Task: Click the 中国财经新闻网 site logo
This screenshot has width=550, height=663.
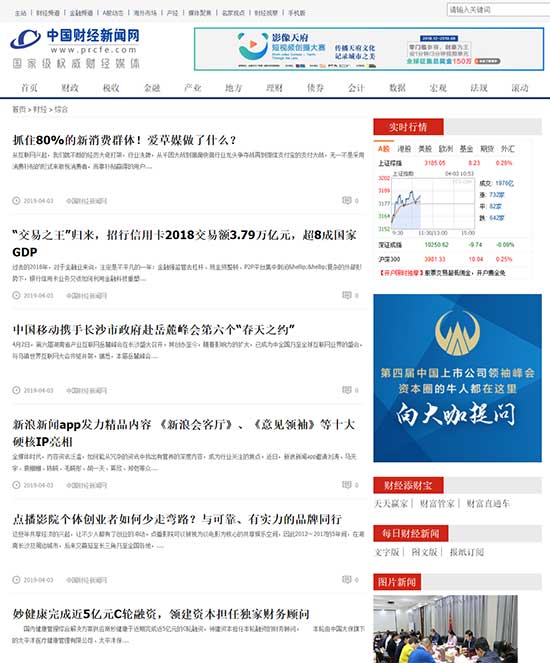Action: 75,48
